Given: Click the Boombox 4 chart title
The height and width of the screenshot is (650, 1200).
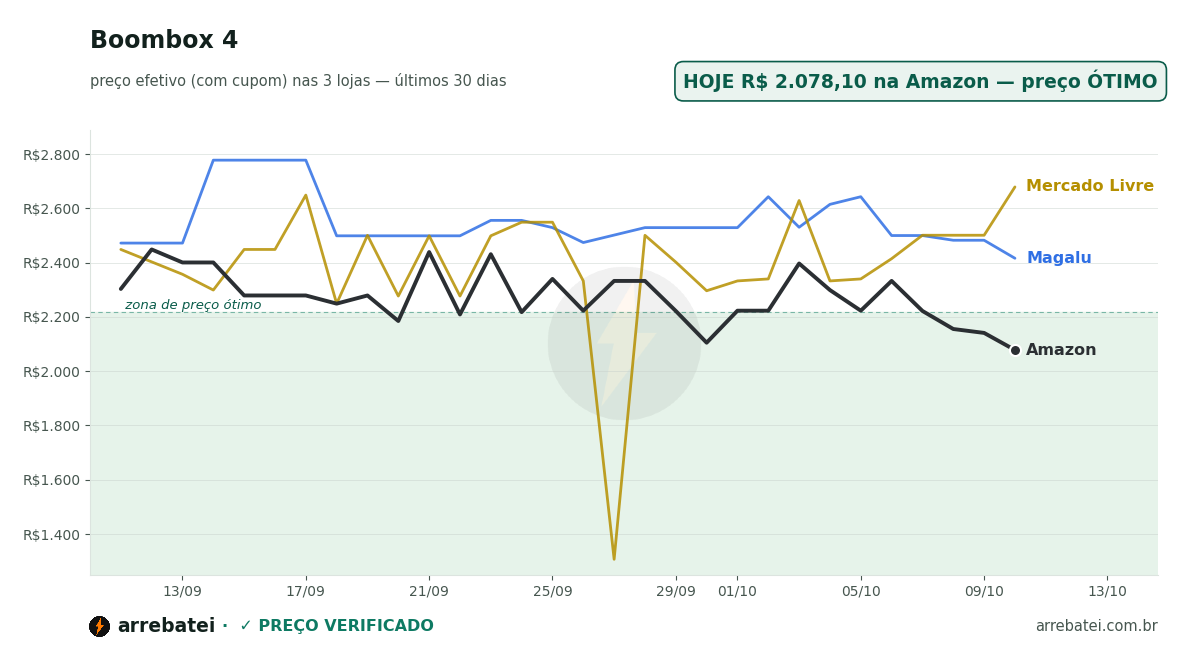Looking at the screenshot, I should click(164, 41).
